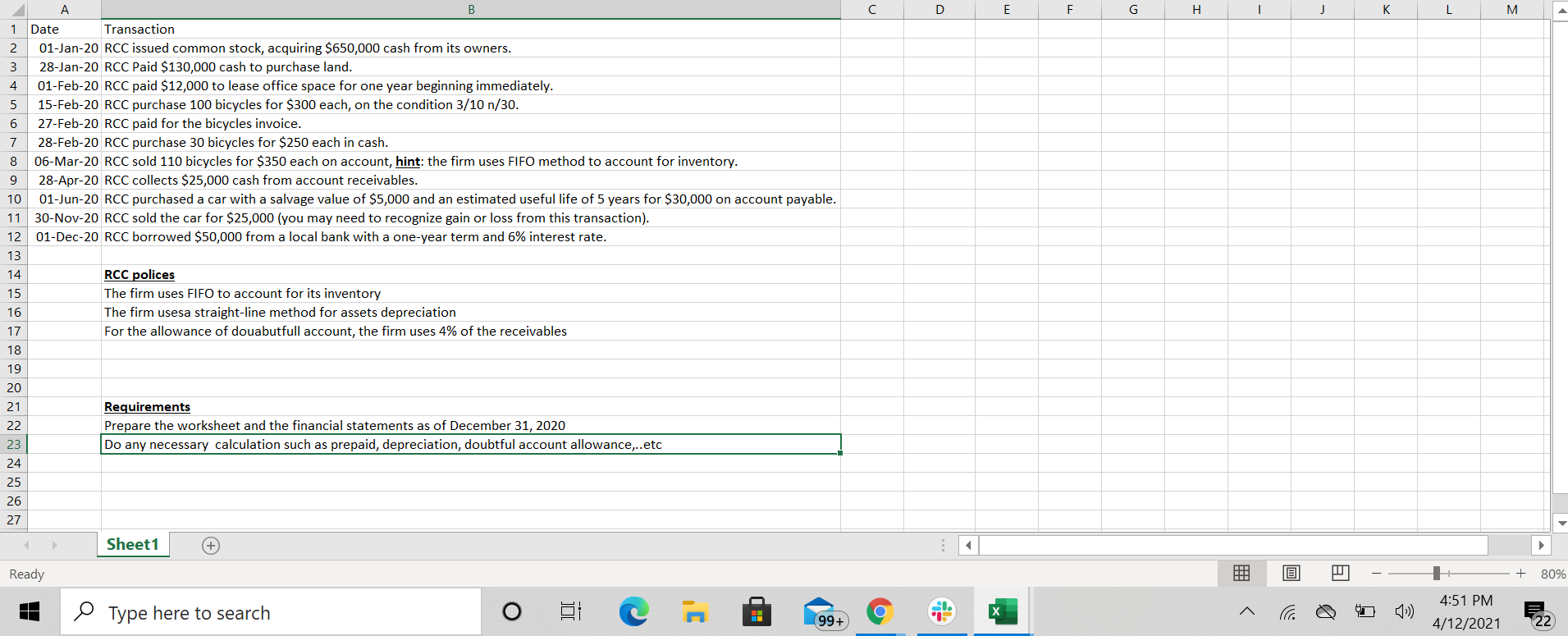Image resolution: width=1568 pixels, height=636 pixels.
Task: Select date cell '01-Jan-20'
Action: click(64, 48)
